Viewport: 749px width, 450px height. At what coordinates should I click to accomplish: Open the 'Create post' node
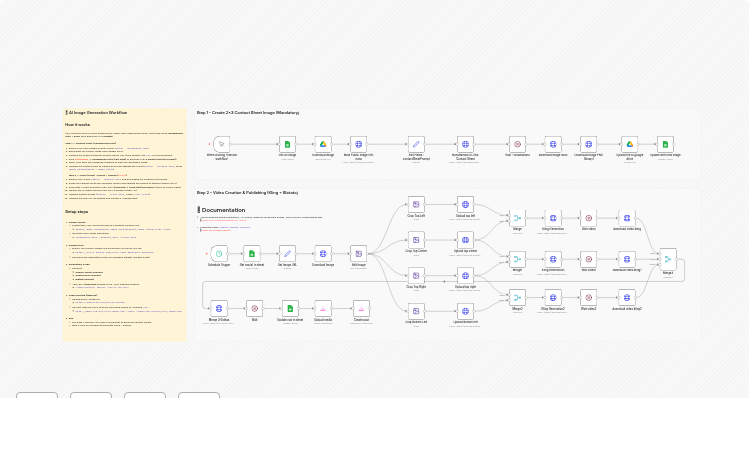pyautogui.click(x=361, y=309)
